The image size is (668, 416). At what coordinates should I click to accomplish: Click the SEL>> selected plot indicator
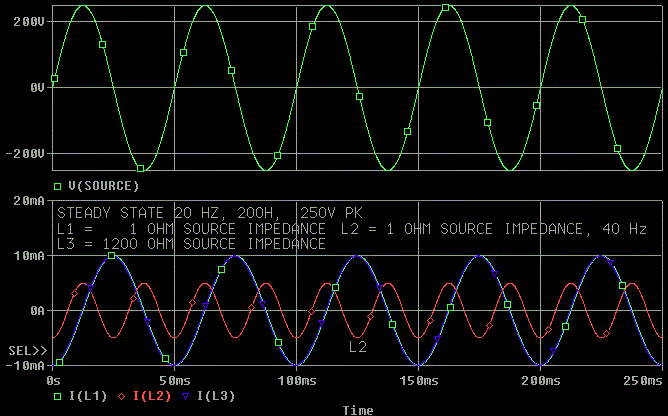pos(24,351)
